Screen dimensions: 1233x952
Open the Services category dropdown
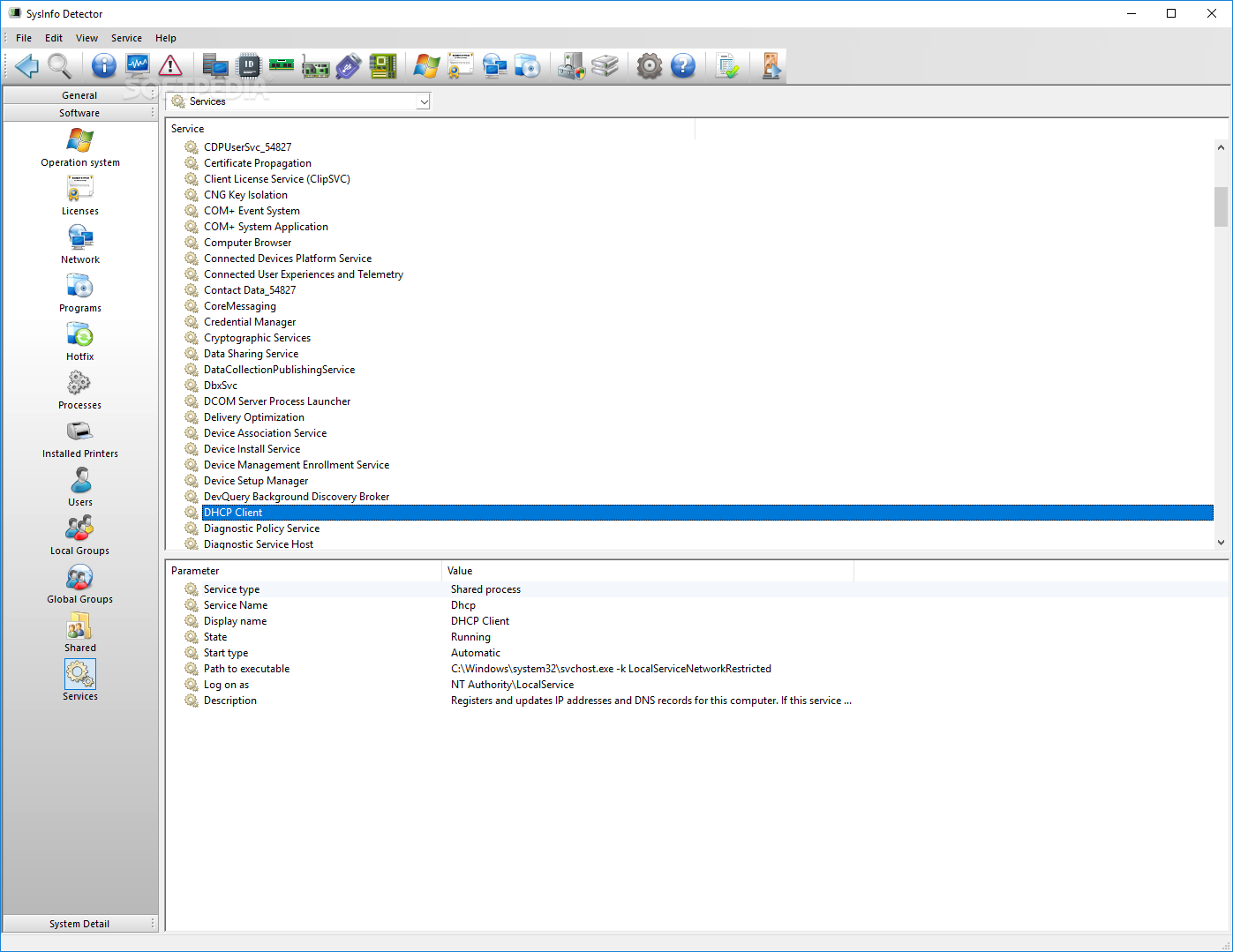(298, 101)
